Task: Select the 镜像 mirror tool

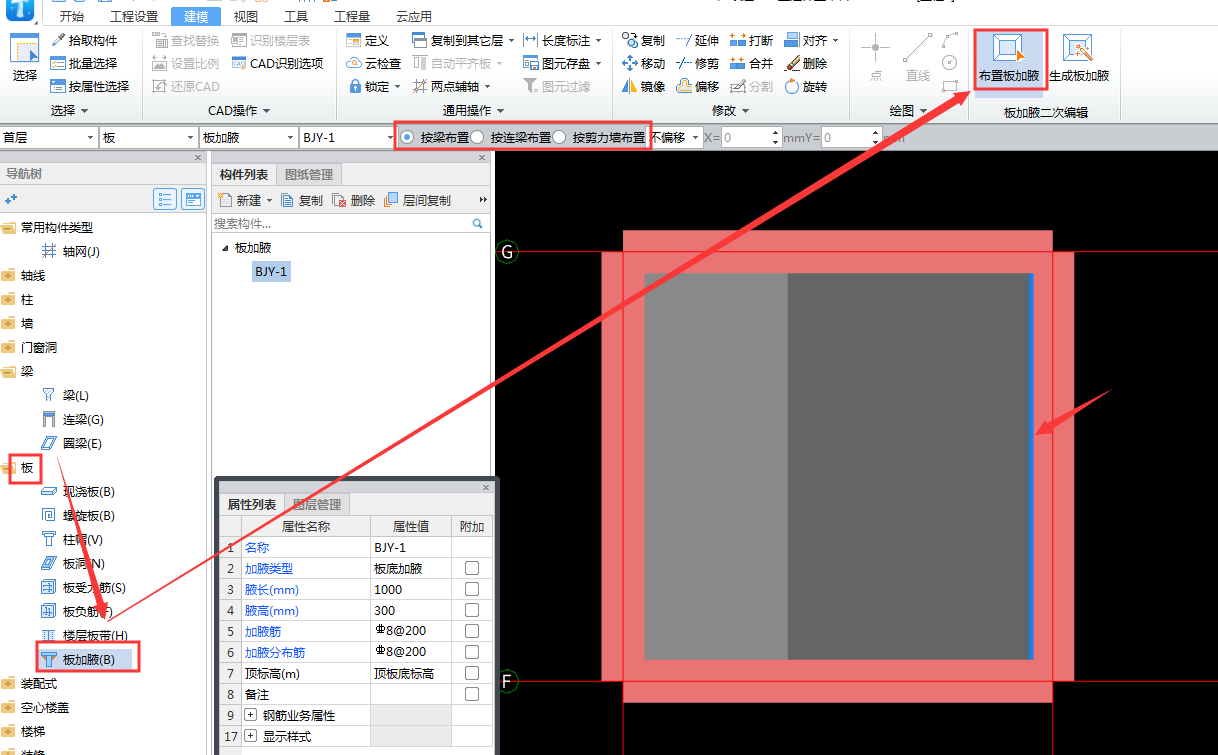Action: tap(643, 86)
